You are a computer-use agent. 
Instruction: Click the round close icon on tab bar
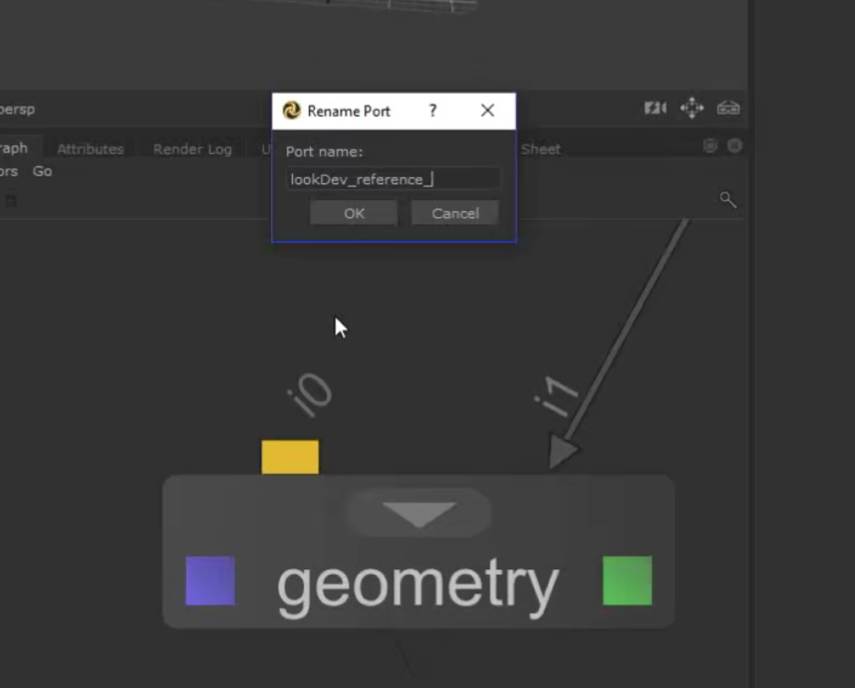click(734, 146)
